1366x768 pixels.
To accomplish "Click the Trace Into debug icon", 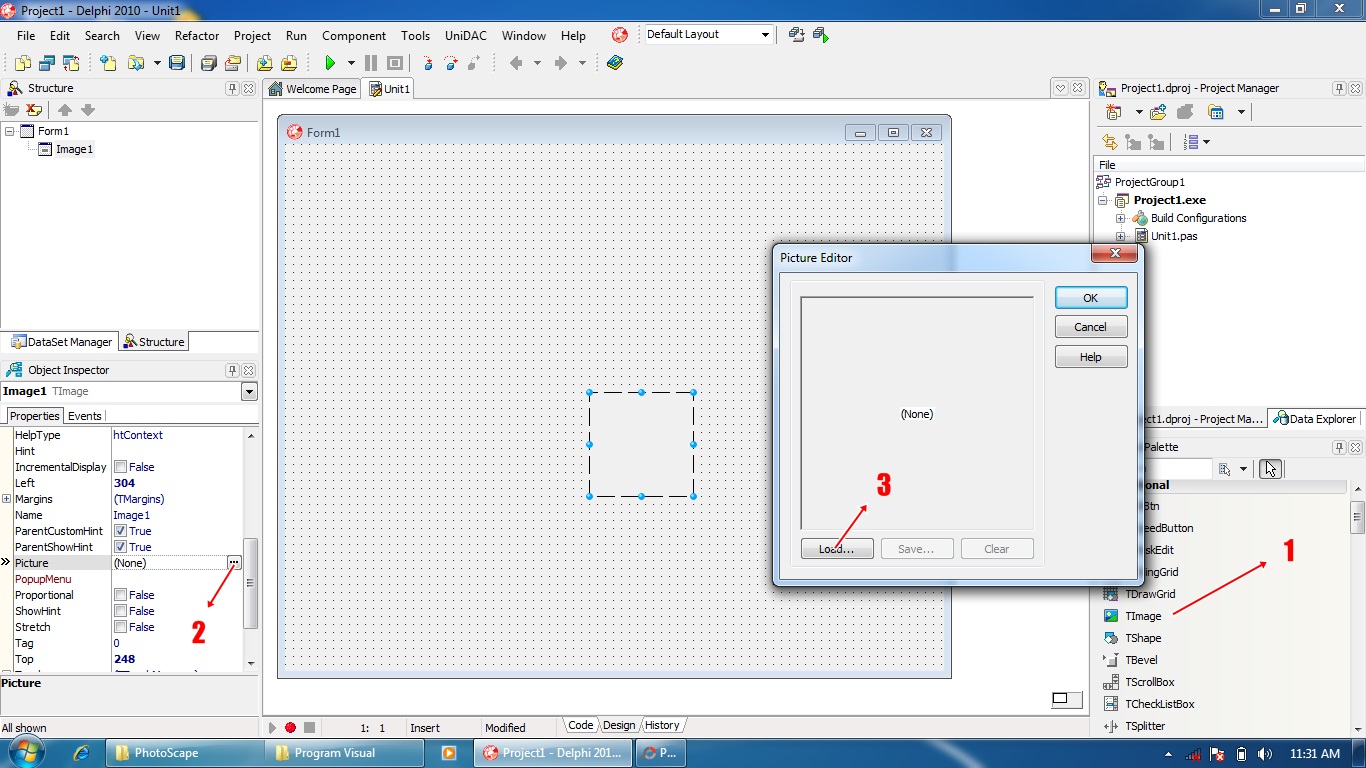I will [x=428, y=63].
